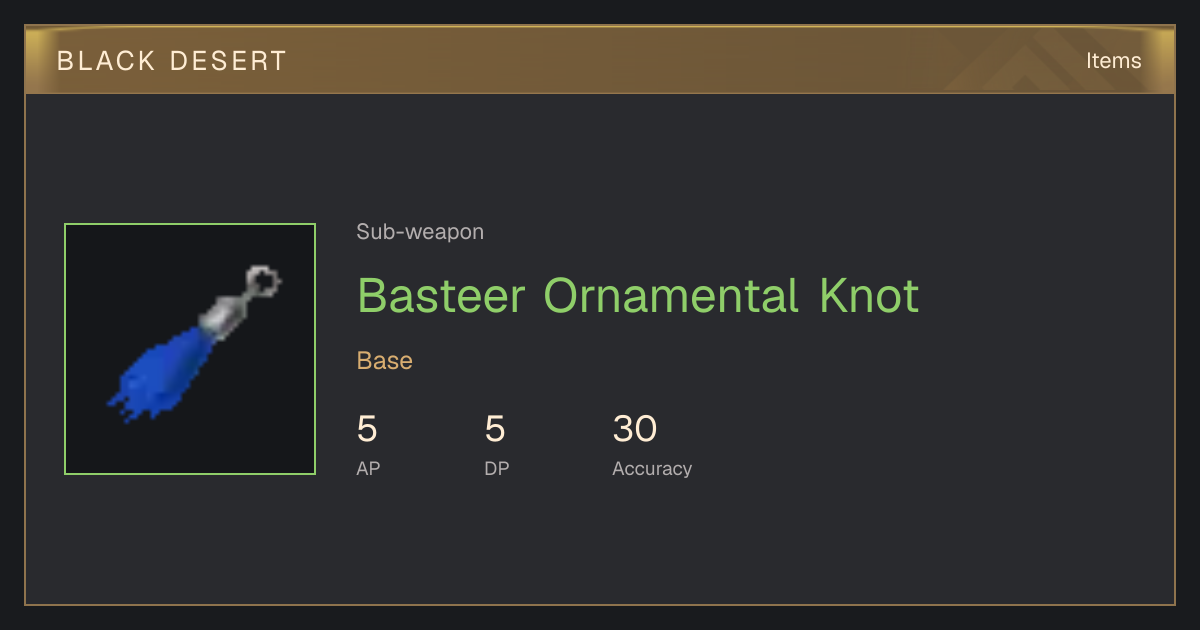Click the word Knot in the title

point(869,296)
